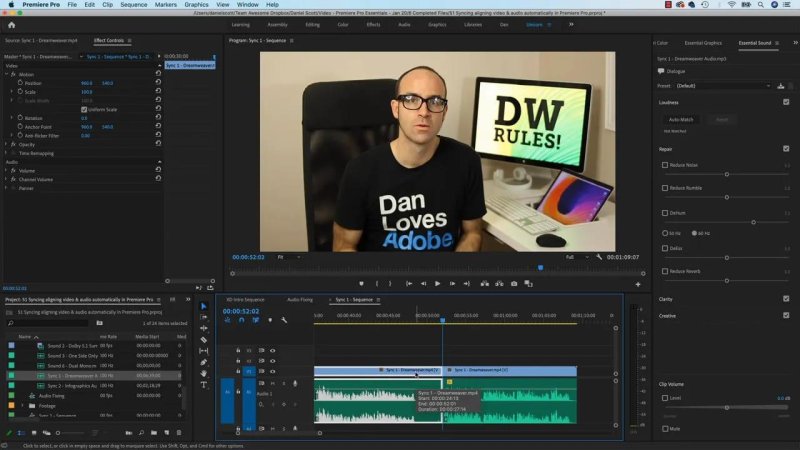Show more workspaces overflow chevron
This screenshot has width=800, height=450.
click(571, 24)
